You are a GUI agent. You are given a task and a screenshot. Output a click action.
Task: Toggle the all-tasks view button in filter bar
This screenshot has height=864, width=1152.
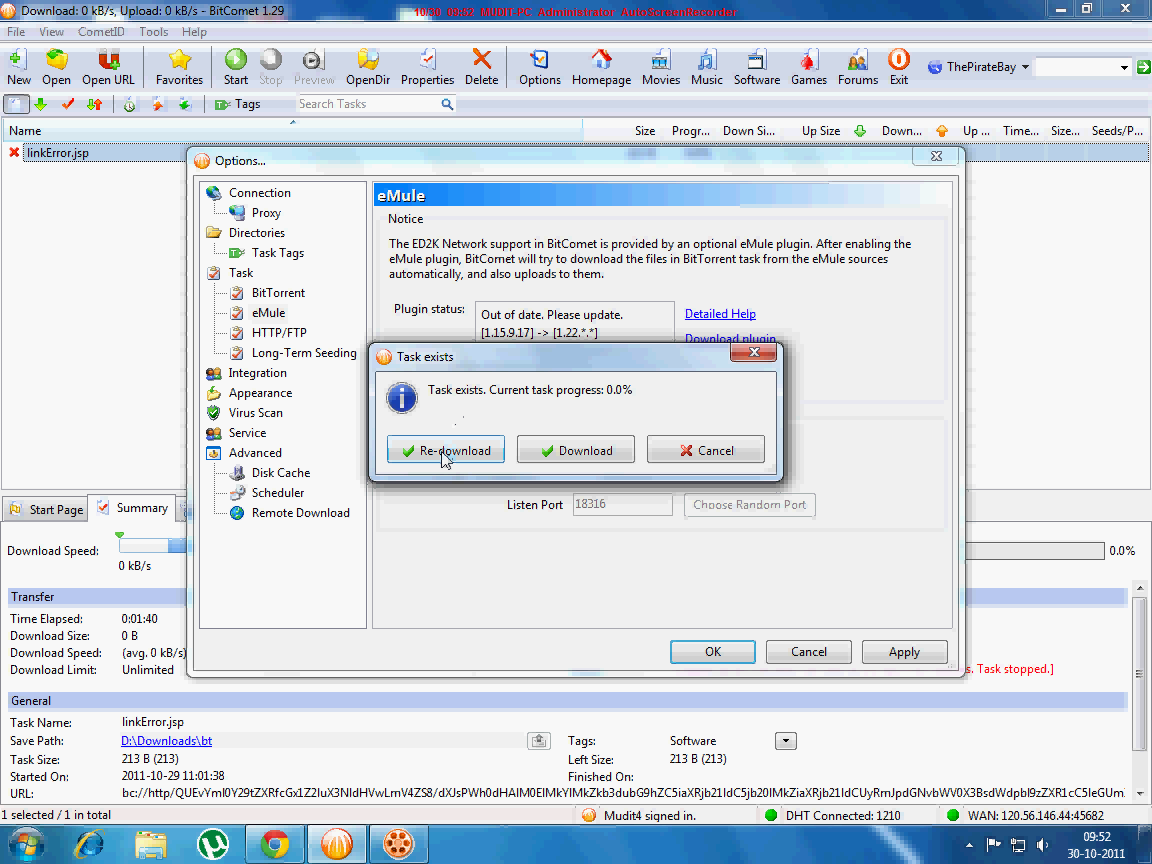15,104
